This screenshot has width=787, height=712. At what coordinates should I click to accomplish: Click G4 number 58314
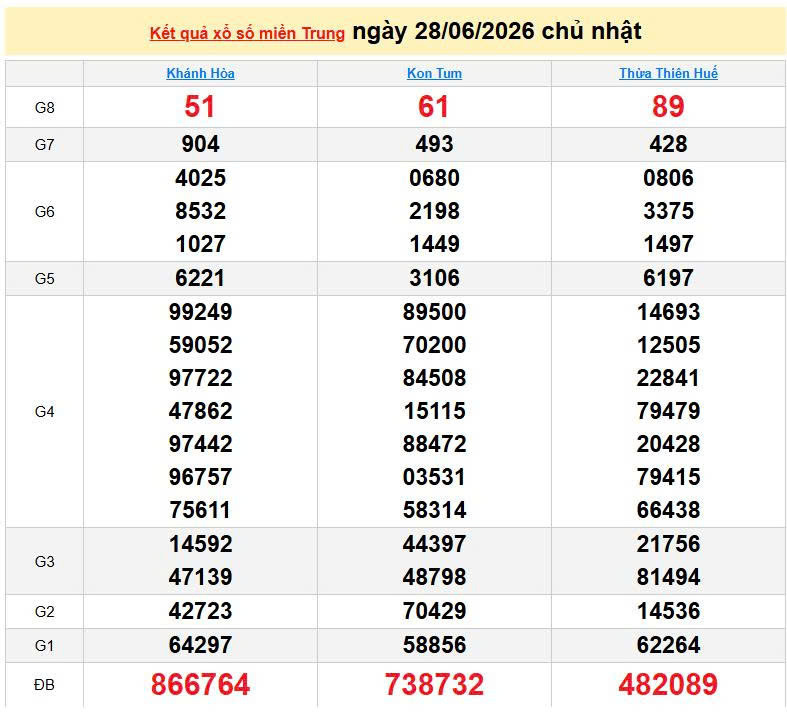(x=434, y=510)
